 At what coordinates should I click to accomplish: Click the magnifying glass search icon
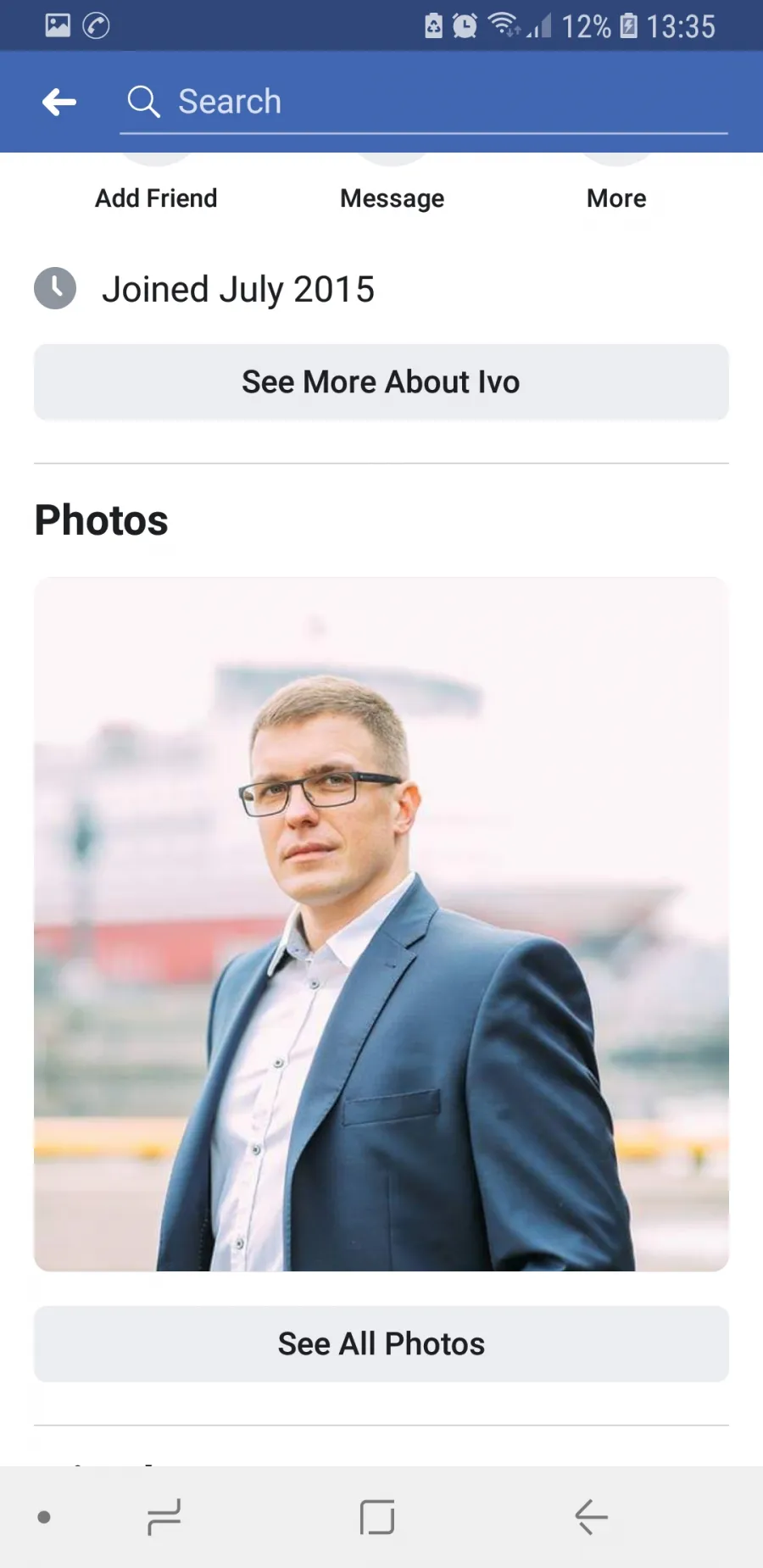click(143, 102)
